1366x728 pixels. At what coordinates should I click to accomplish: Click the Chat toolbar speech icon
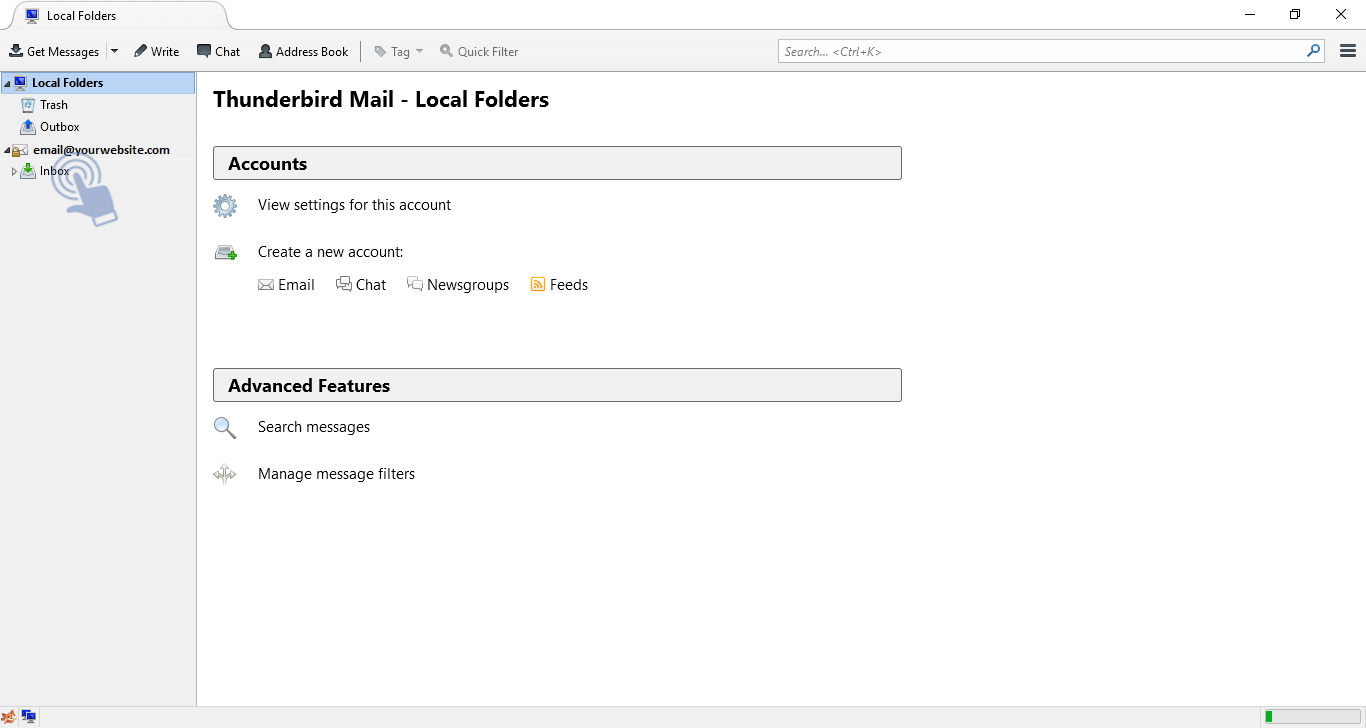click(x=204, y=51)
